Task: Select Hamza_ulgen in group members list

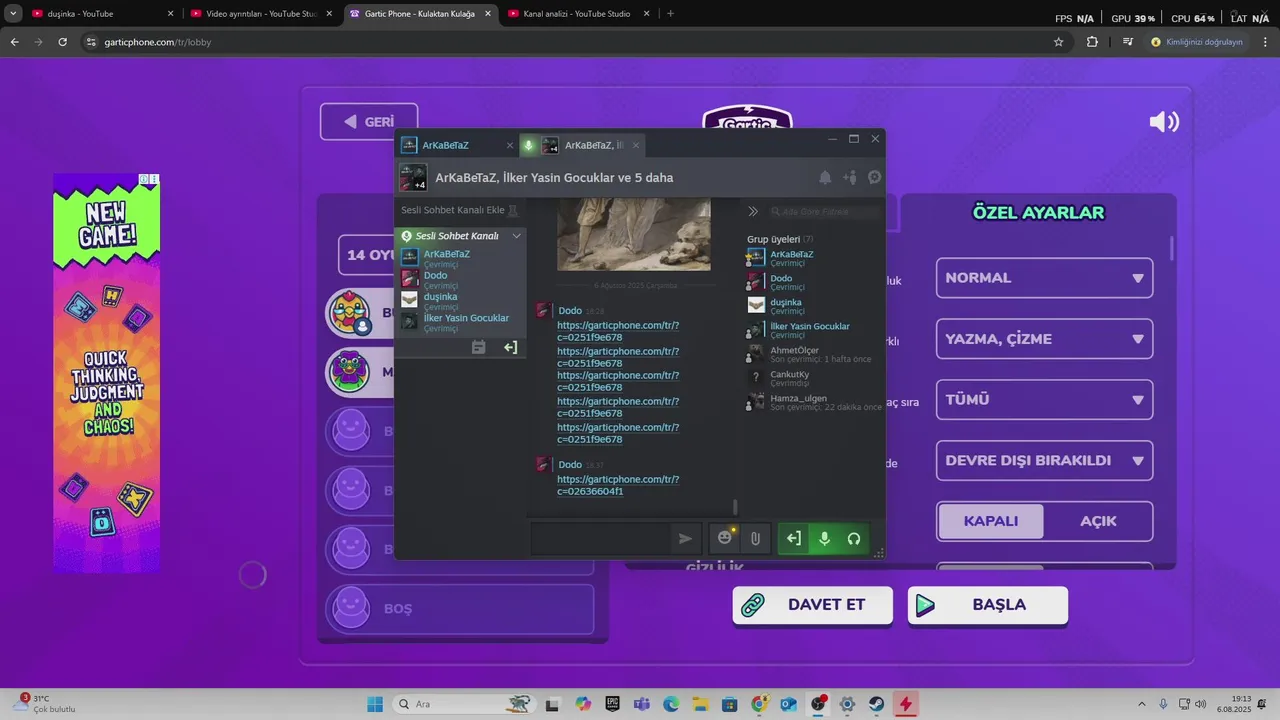Action: pos(814,402)
